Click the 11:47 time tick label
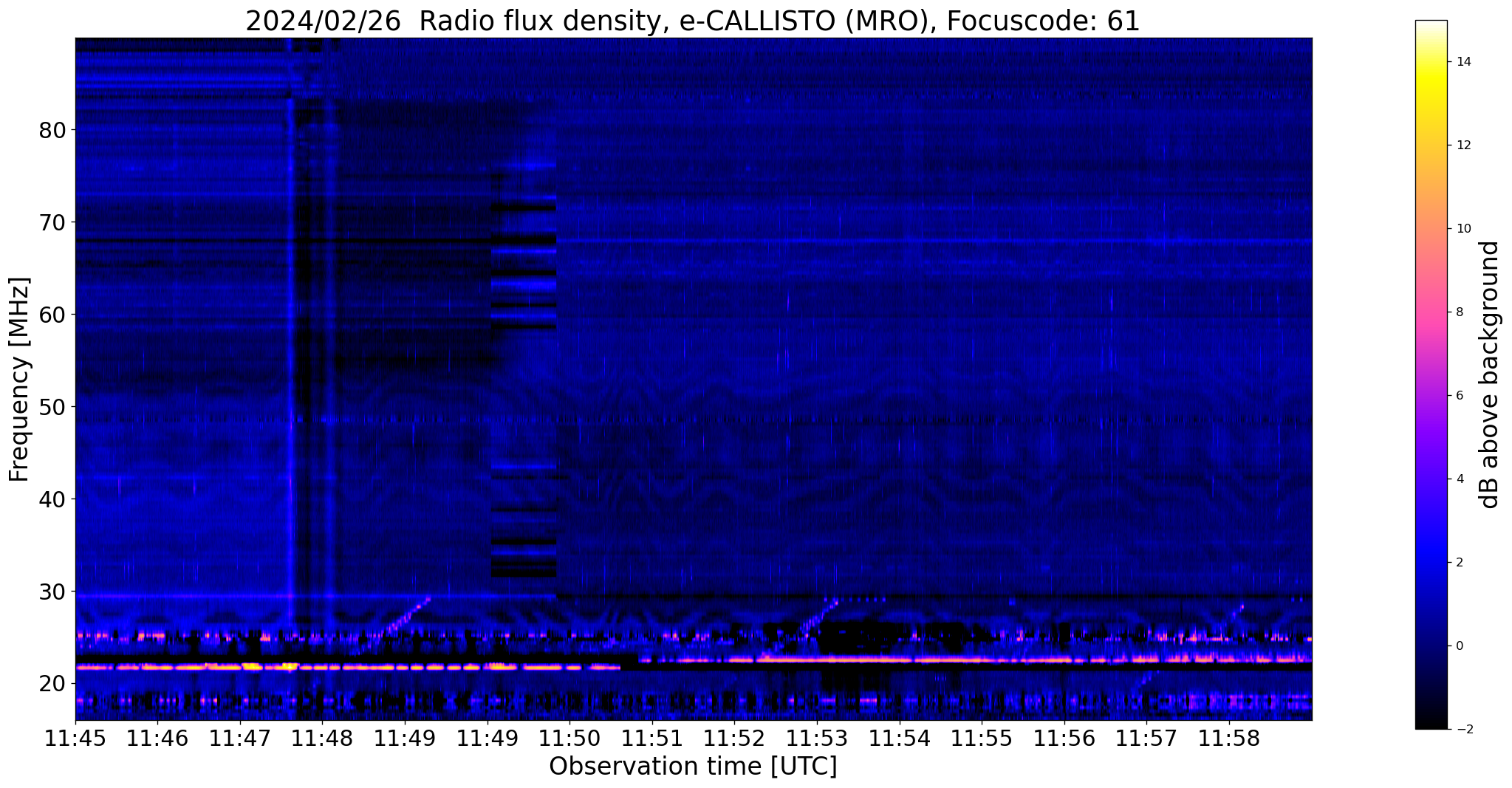 [240, 738]
